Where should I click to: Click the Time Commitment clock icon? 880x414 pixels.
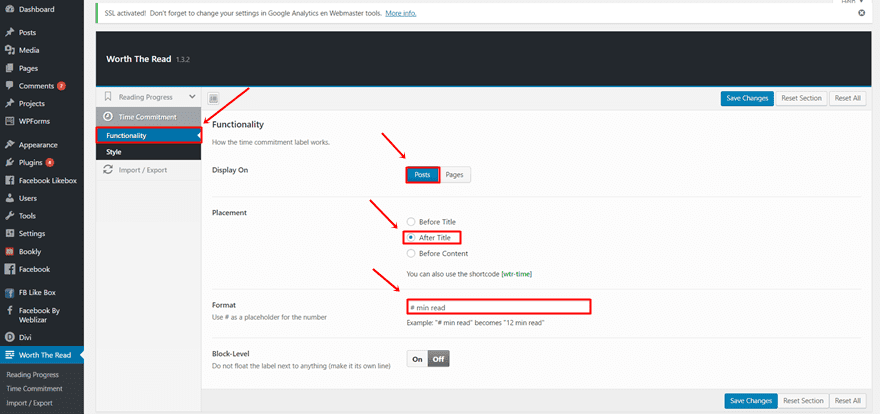click(x=108, y=117)
